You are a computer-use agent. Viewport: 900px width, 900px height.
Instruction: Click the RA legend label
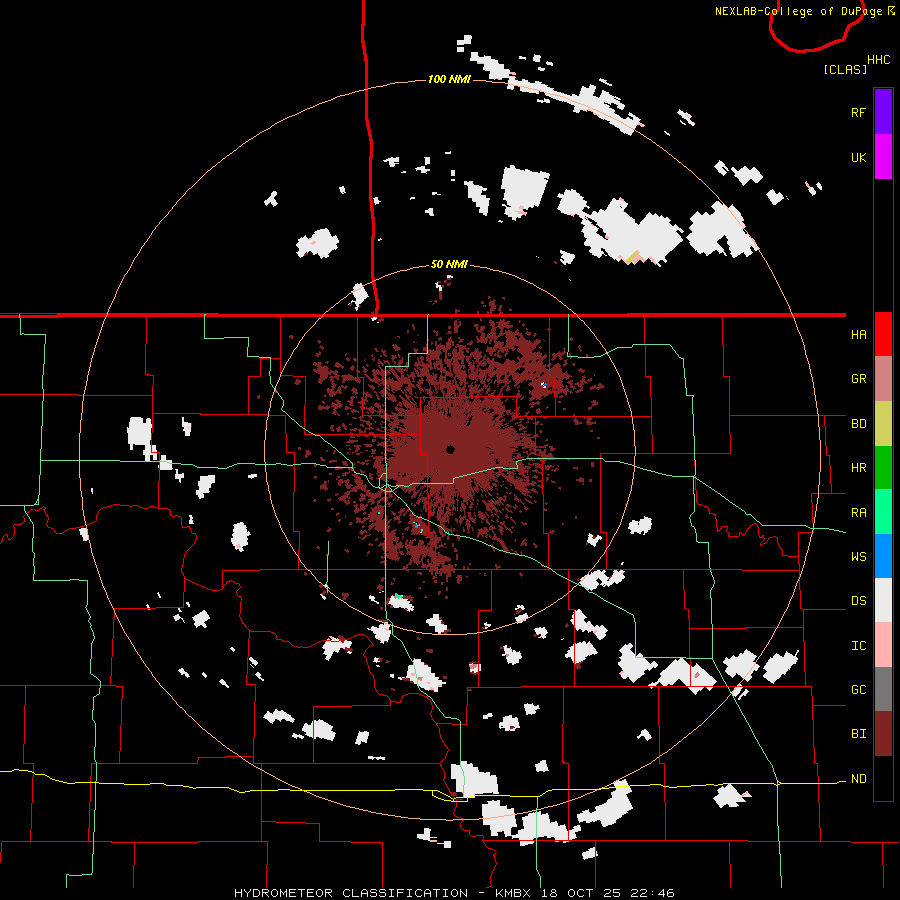point(858,513)
